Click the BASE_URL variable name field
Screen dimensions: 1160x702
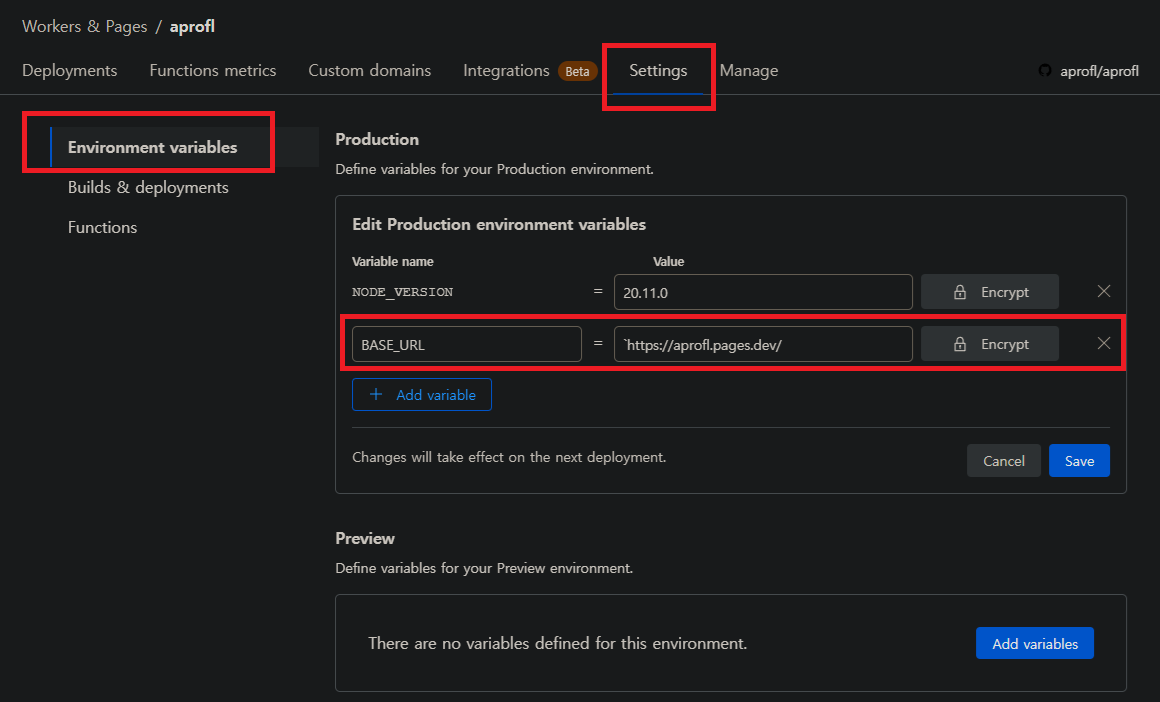pos(466,344)
